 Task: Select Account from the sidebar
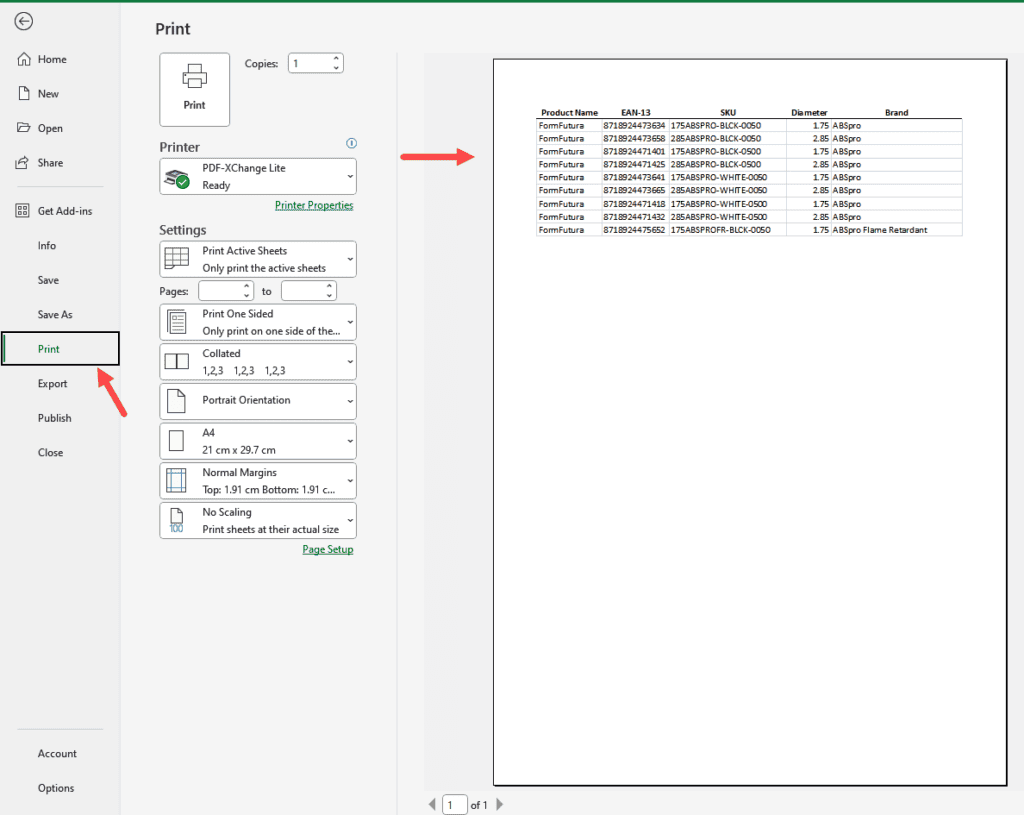pos(57,753)
